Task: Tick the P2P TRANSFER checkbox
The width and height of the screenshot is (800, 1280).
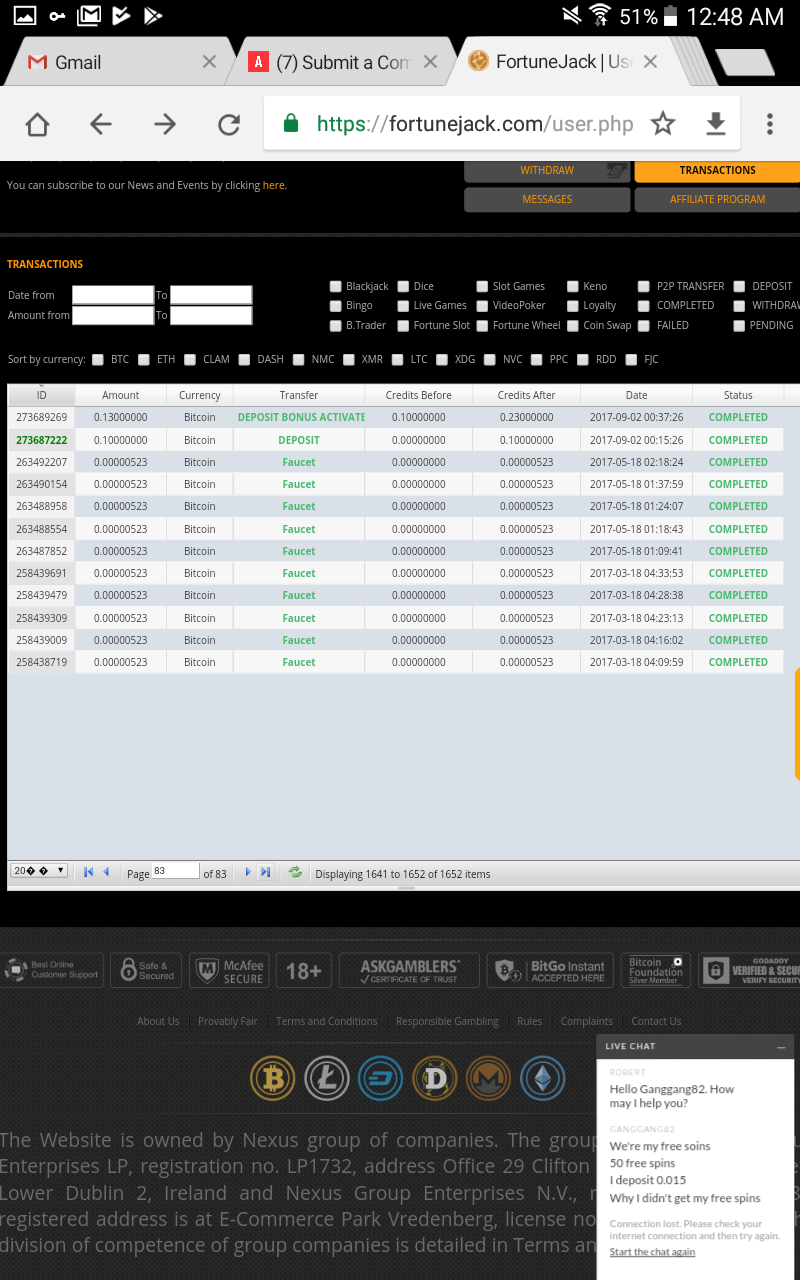Action: (646, 286)
